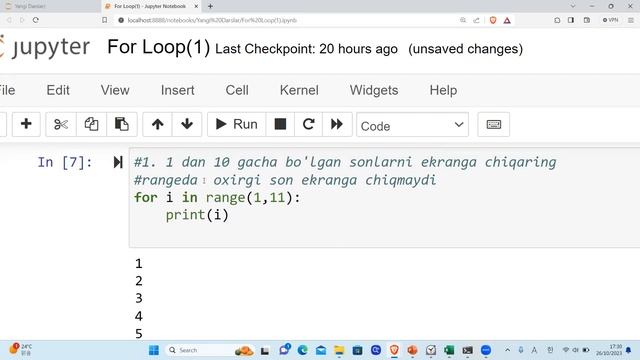Viewport: 640px width, 360px height.
Task: Open the zoom indicator in address bar
Action: pos(463,20)
